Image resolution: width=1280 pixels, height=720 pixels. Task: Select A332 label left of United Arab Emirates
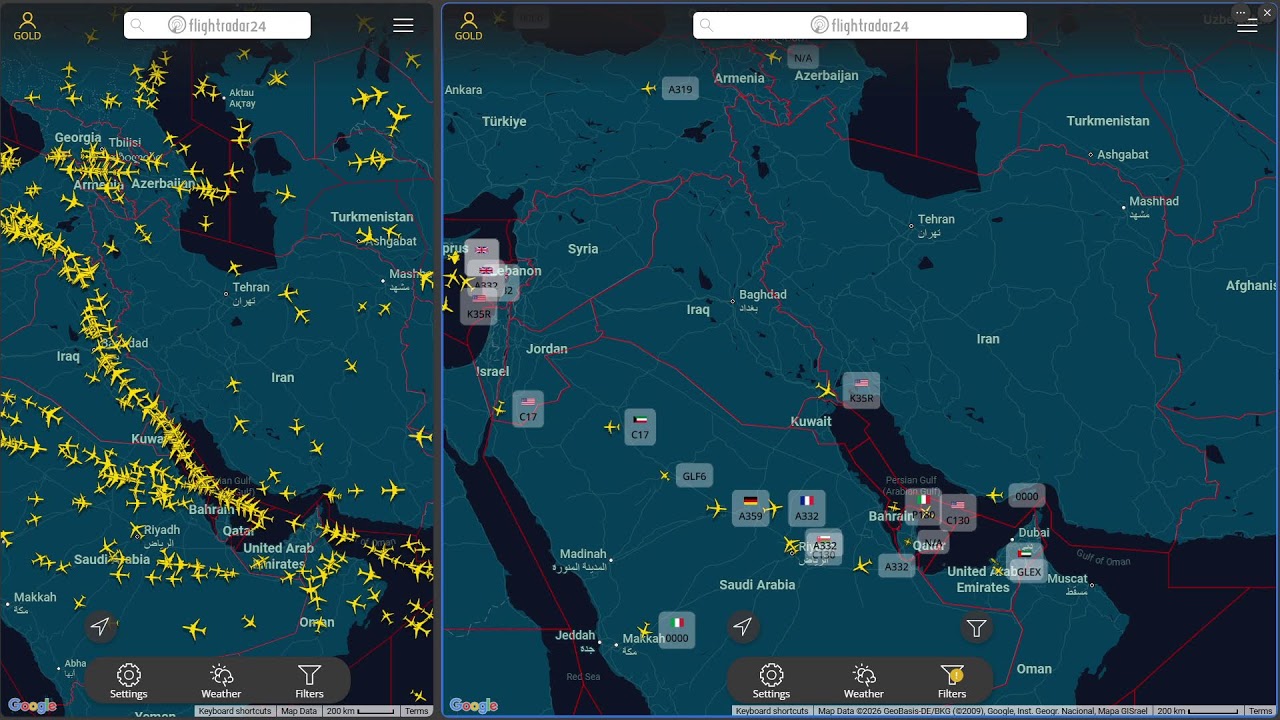pyautogui.click(x=897, y=566)
